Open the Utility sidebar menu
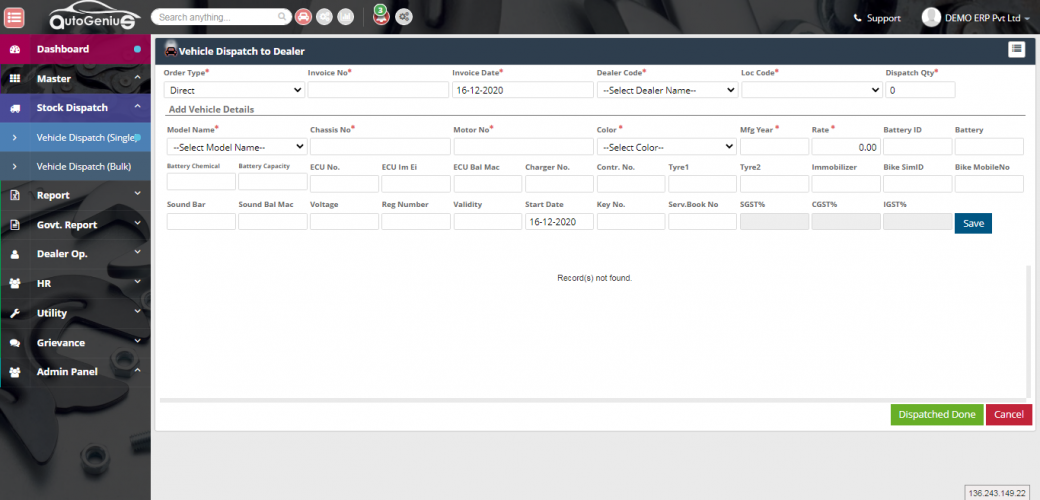Screen dimensions: 1040x500 coord(76,313)
